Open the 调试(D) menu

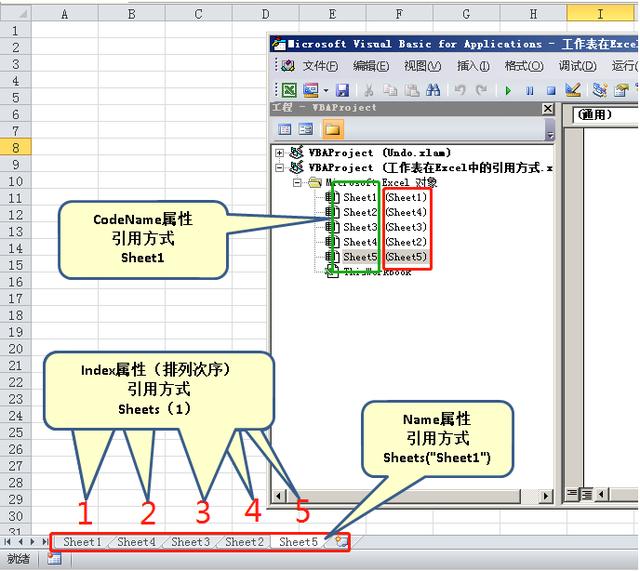[x=577, y=66]
